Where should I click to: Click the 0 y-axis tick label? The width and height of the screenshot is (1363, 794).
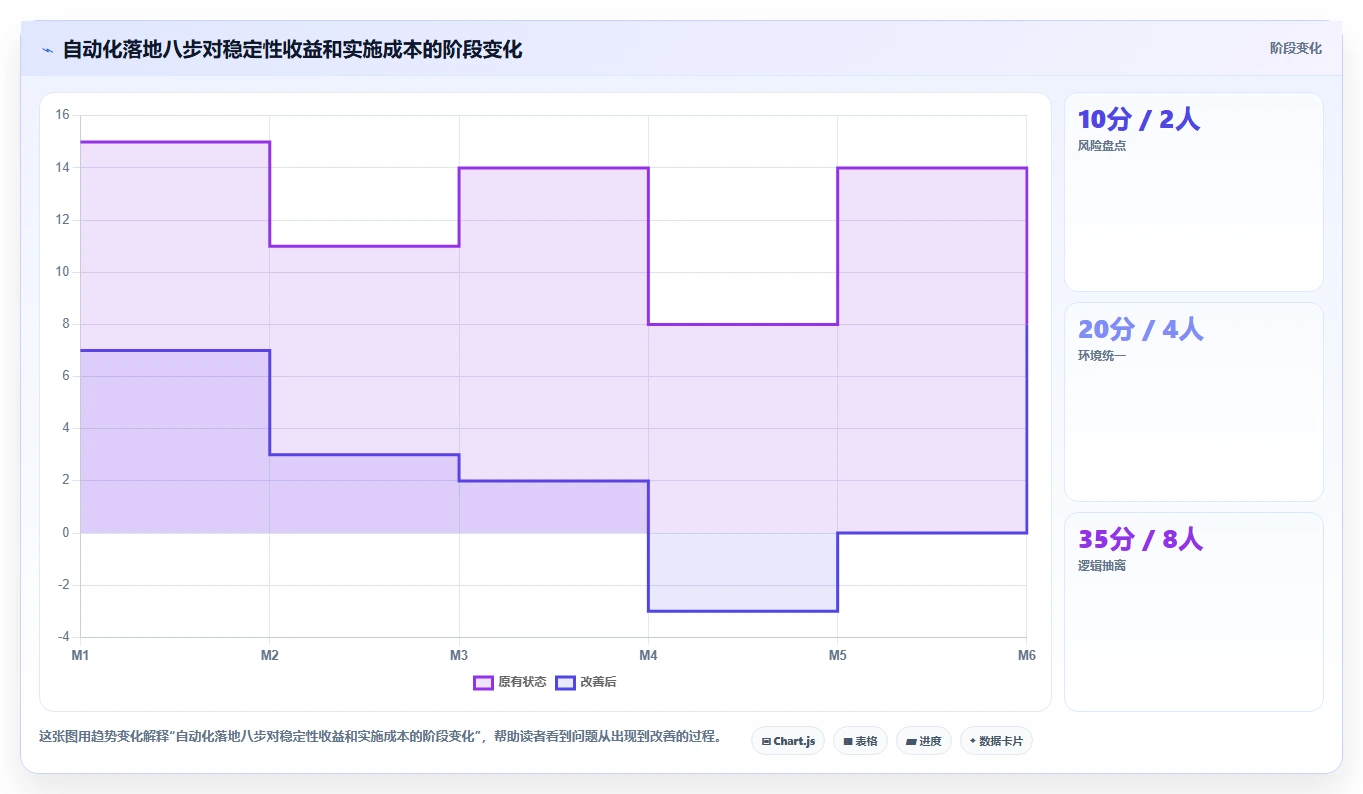[x=66, y=533]
